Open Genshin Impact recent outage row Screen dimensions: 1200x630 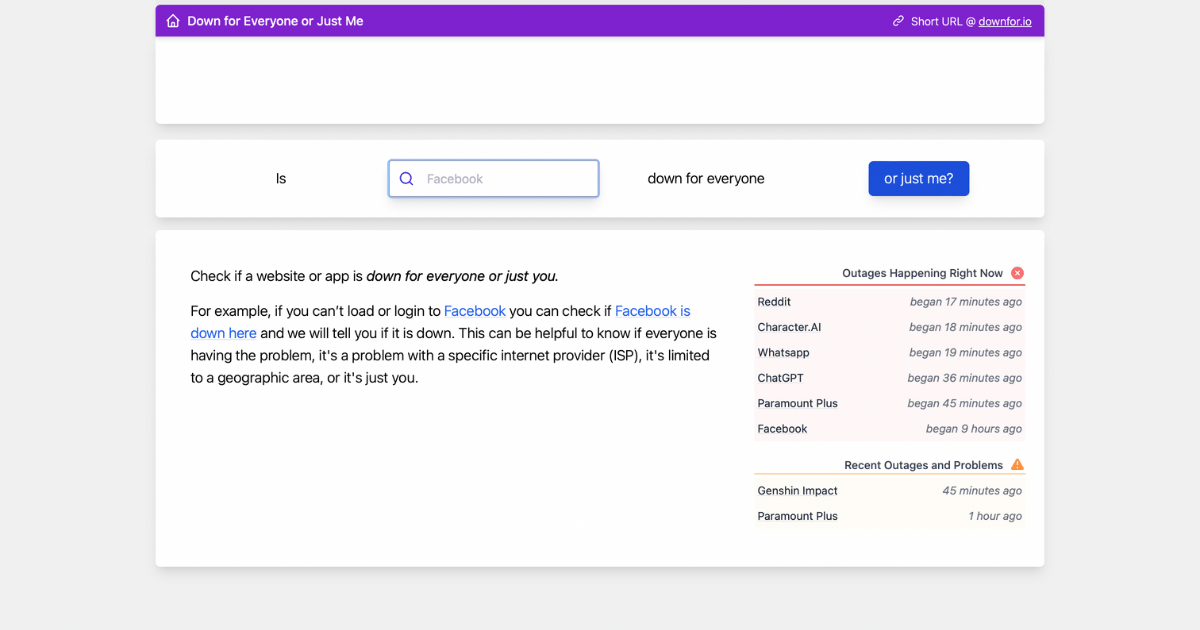click(x=890, y=491)
